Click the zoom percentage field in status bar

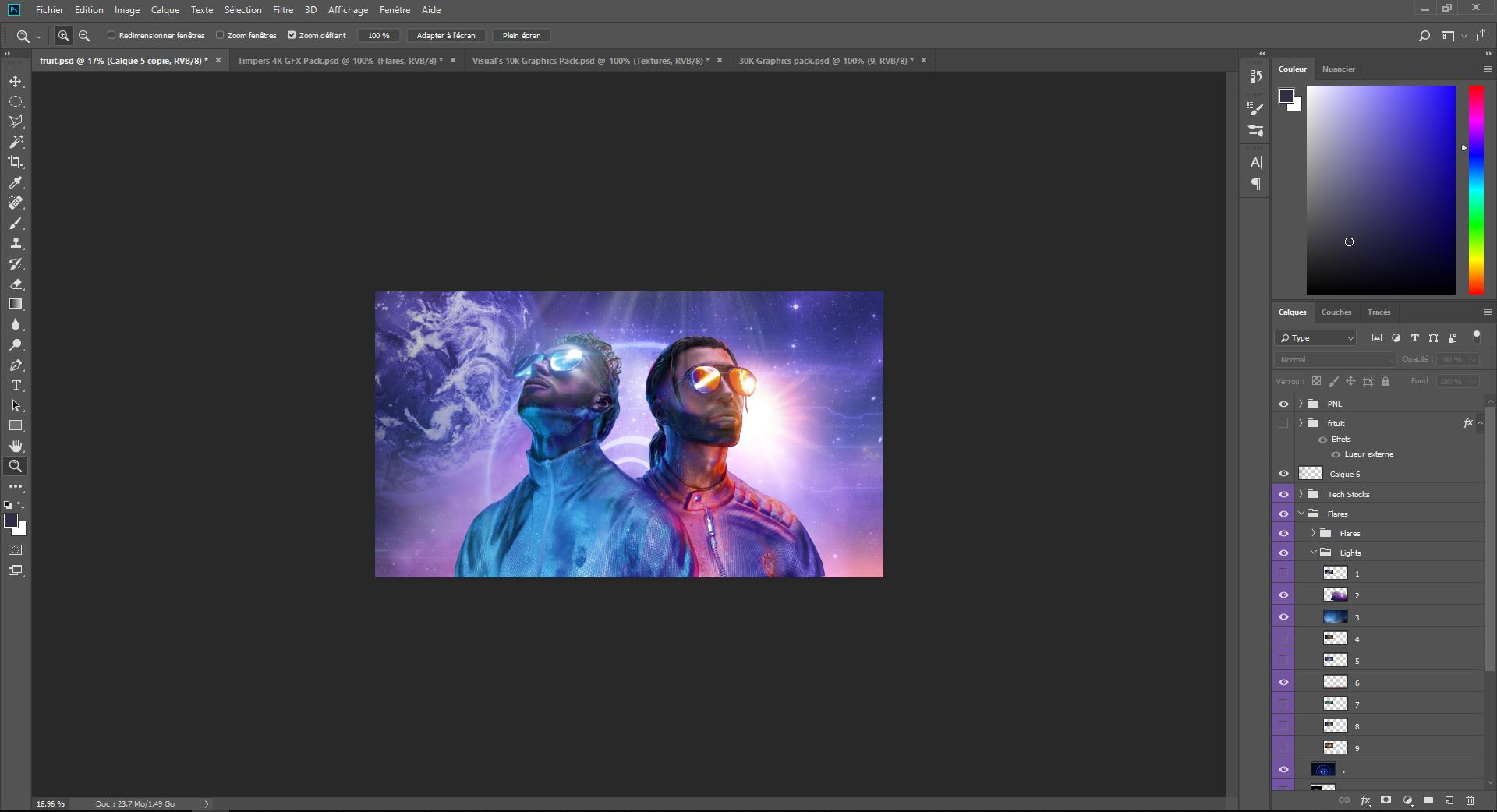pyautogui.click(x=51, y=803)
